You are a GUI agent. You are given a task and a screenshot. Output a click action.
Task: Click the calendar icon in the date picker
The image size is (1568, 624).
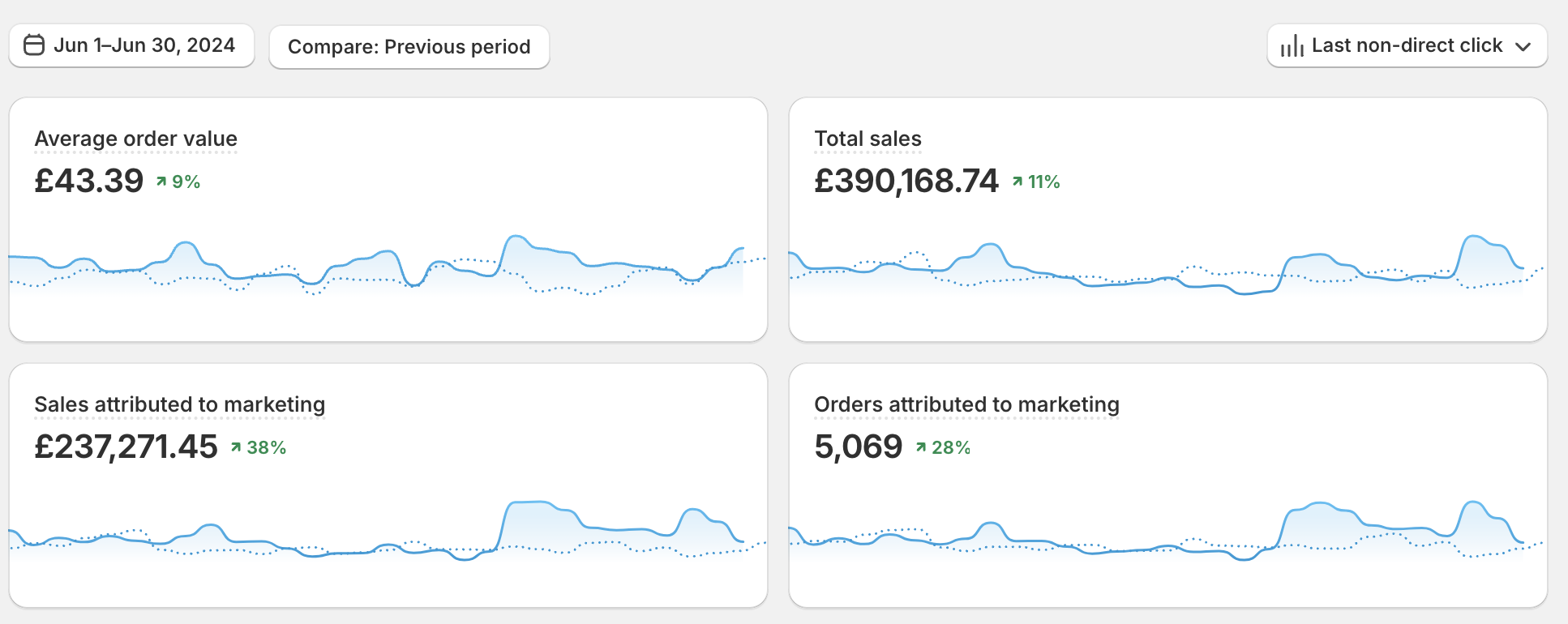tap(34, 45)
